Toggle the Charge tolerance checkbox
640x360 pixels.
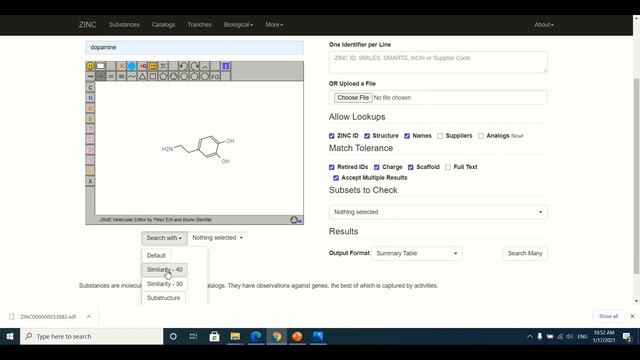pos(377,167)
